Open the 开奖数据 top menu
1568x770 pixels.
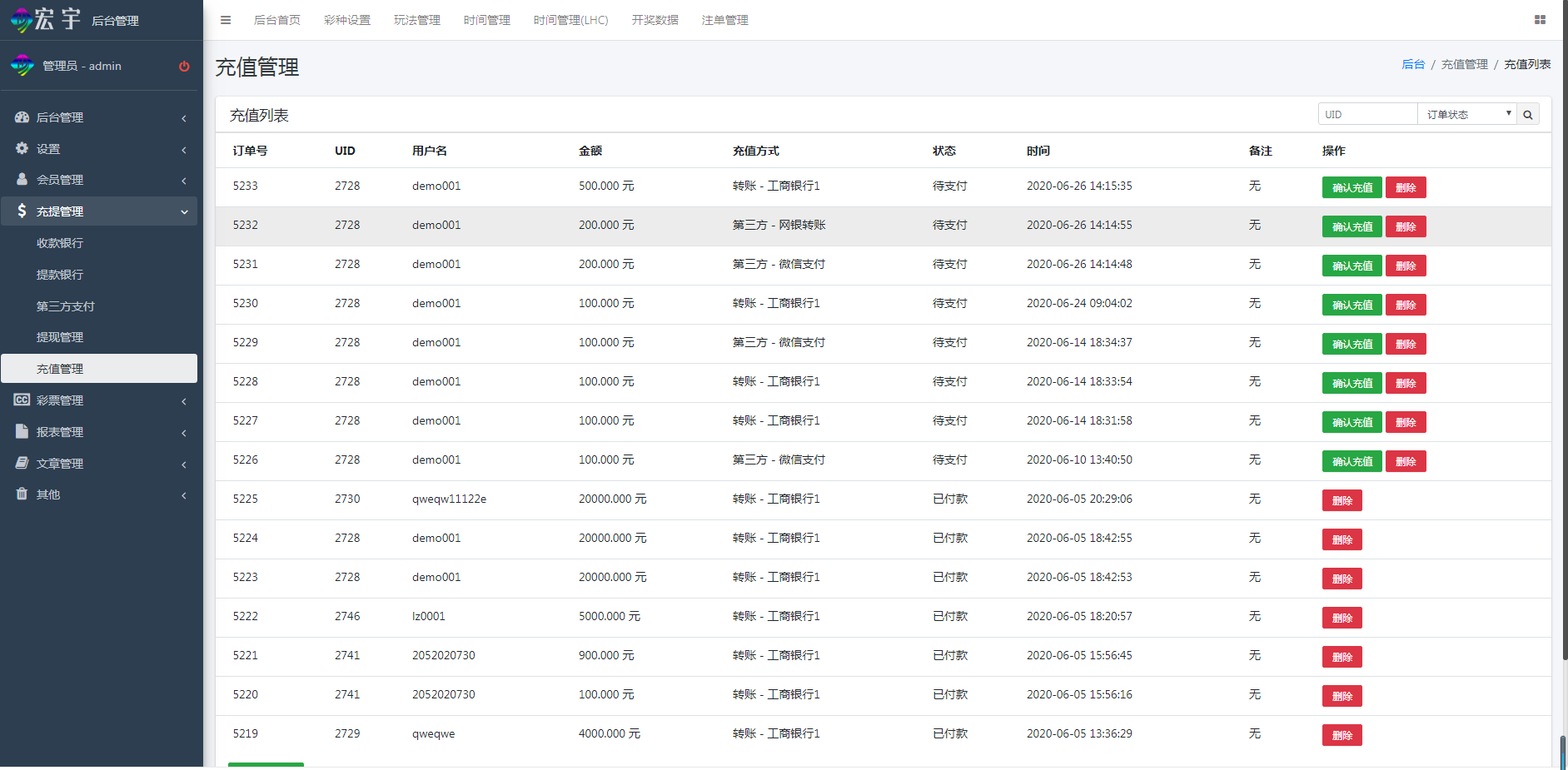pyautogui.click(x=655, y=20)
